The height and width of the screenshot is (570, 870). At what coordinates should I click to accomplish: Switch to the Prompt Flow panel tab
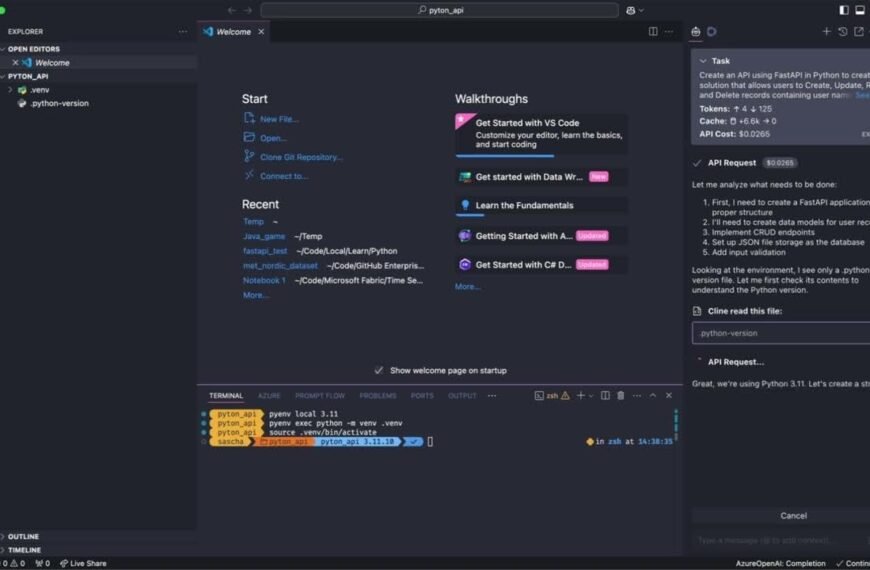pyautogui.click(x=320, y=396)
